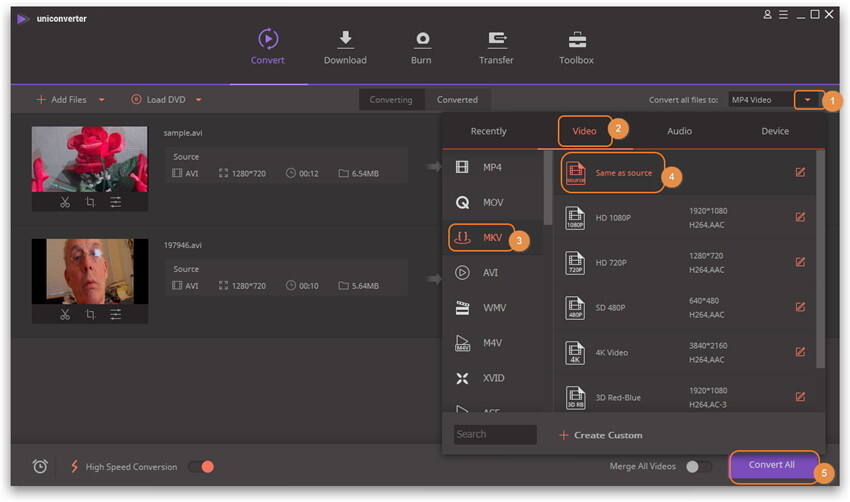Toggle Merge All Videos switch
Viewport: 850px width, 502px height.
click(699, 467)
